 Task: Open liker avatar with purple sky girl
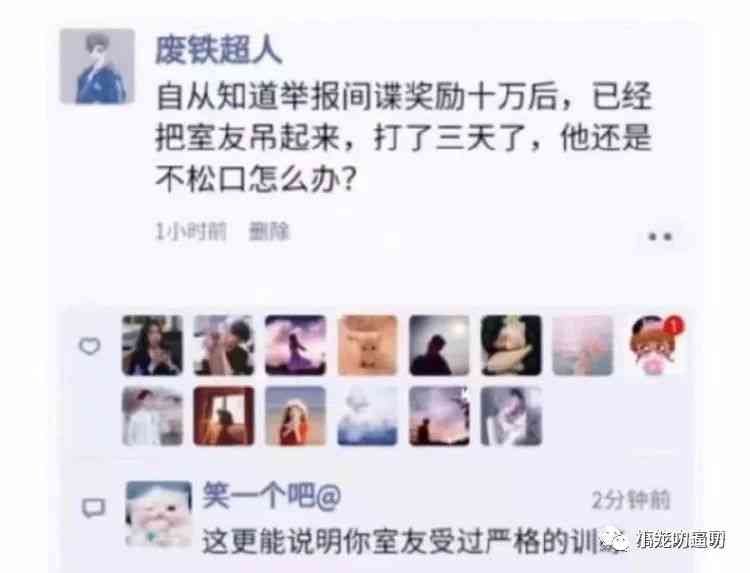coord(296,345)
